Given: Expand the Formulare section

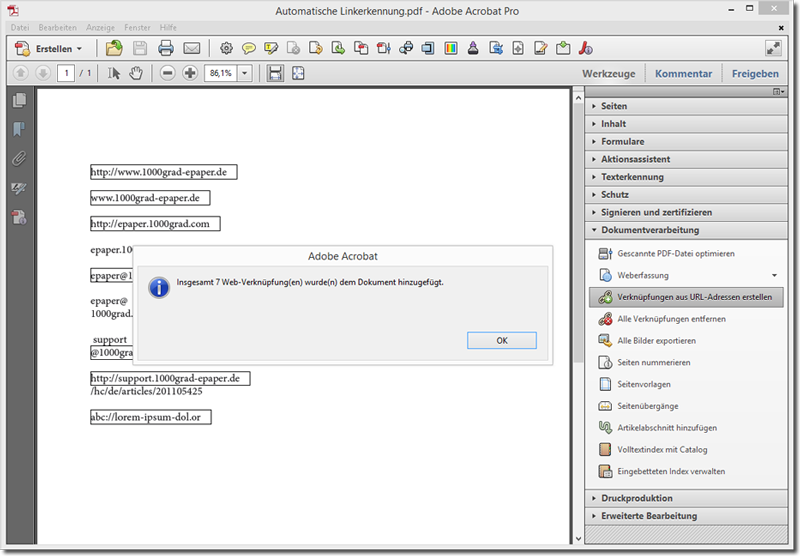Looking at the screenshot, I should point(686,141).
